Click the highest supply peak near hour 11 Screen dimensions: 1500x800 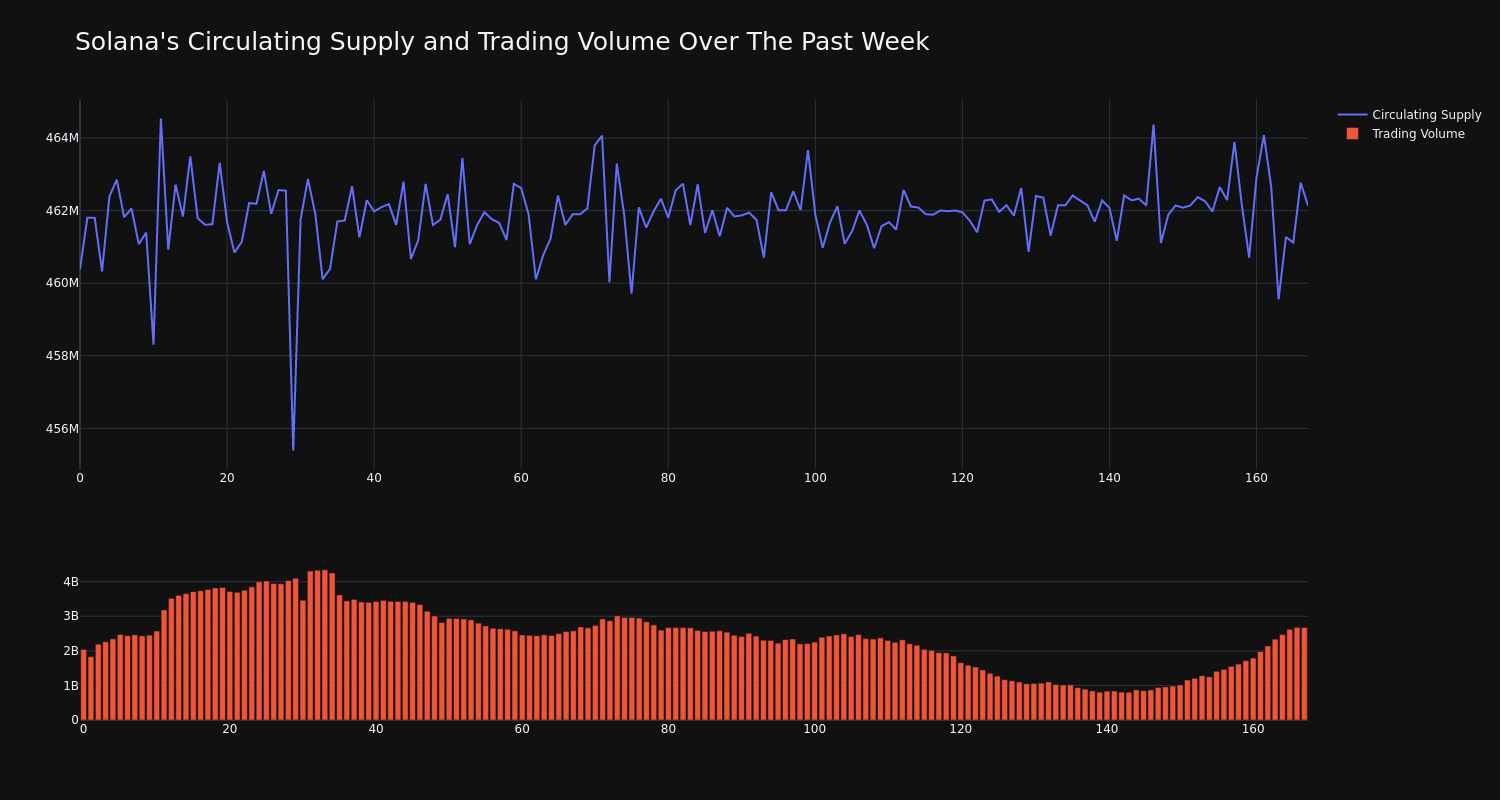(x=161, y=120)
